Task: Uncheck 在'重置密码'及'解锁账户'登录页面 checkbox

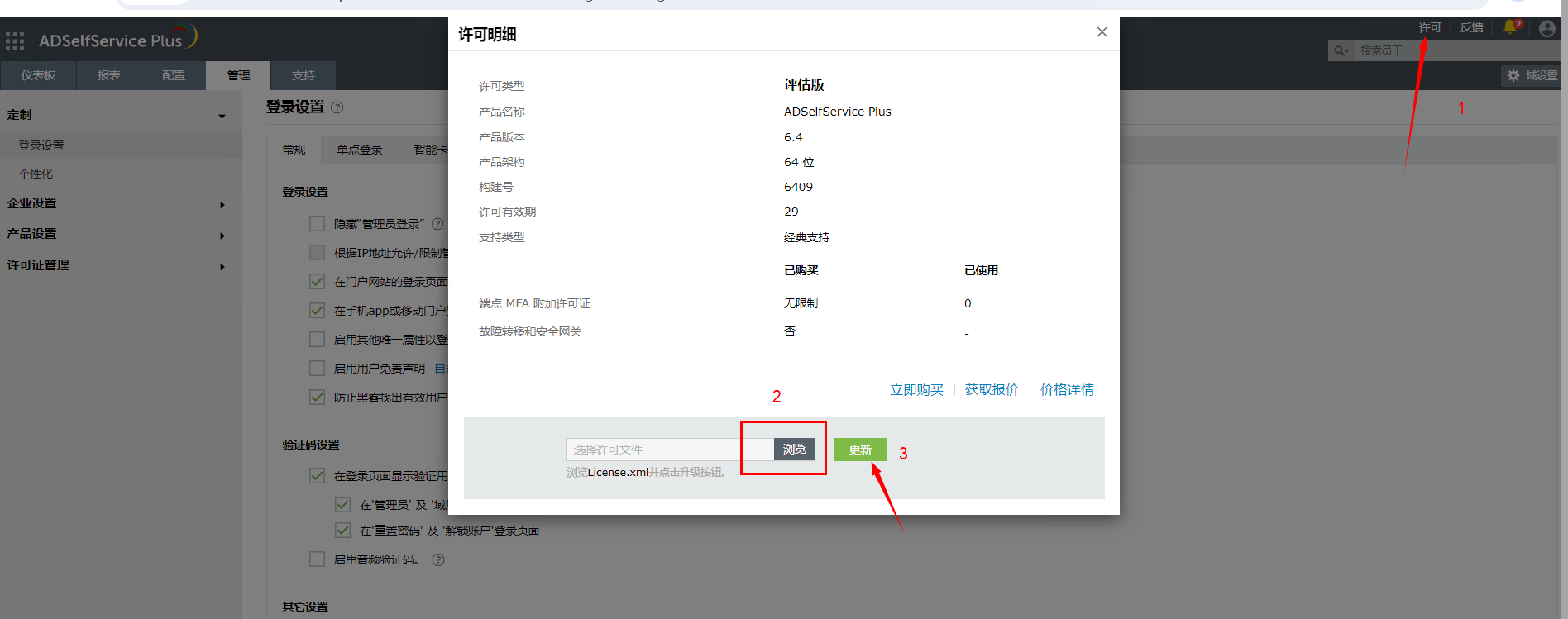Action: click(342, 530)
